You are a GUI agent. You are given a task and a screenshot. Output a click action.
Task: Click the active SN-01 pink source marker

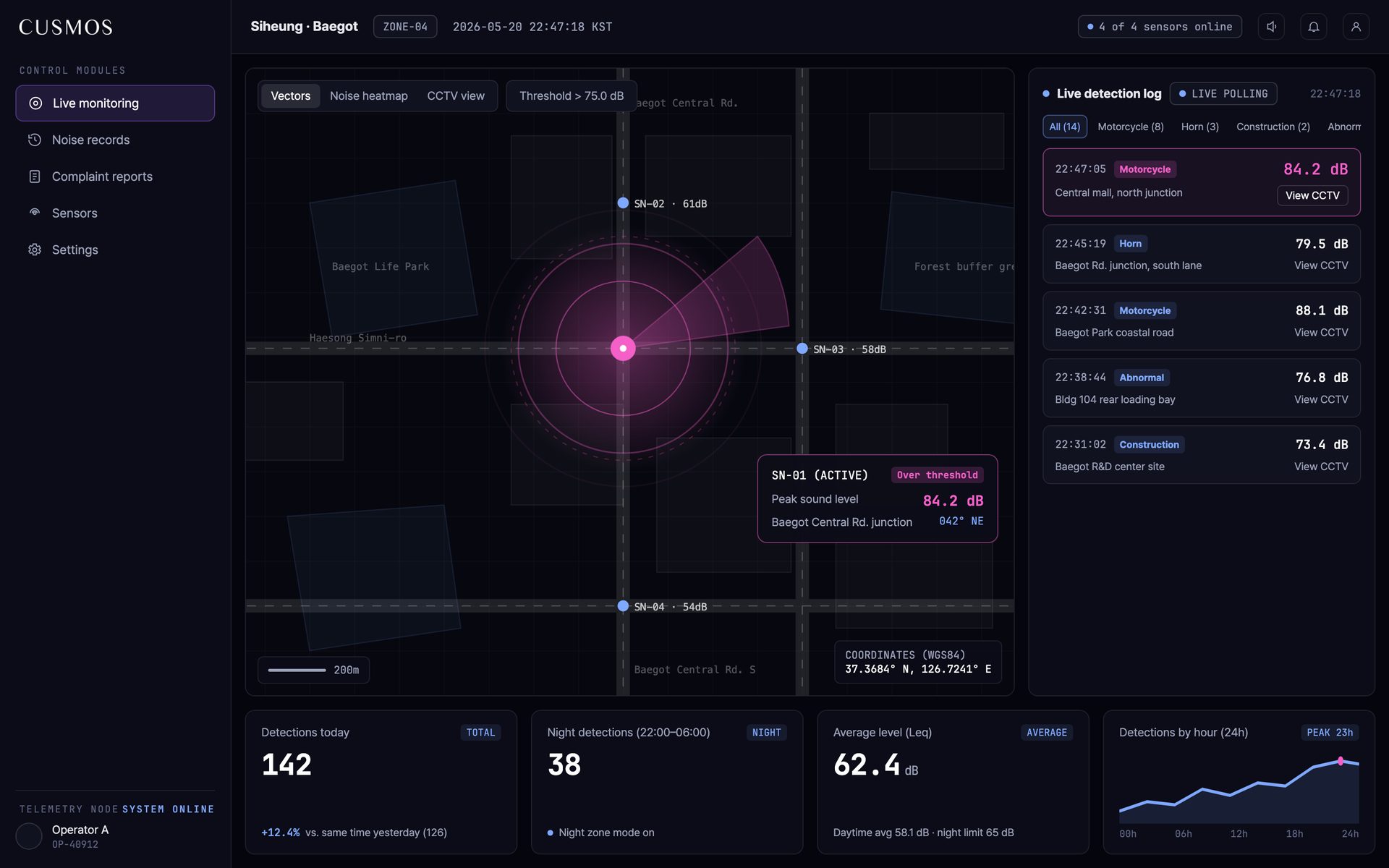[623, 349]
